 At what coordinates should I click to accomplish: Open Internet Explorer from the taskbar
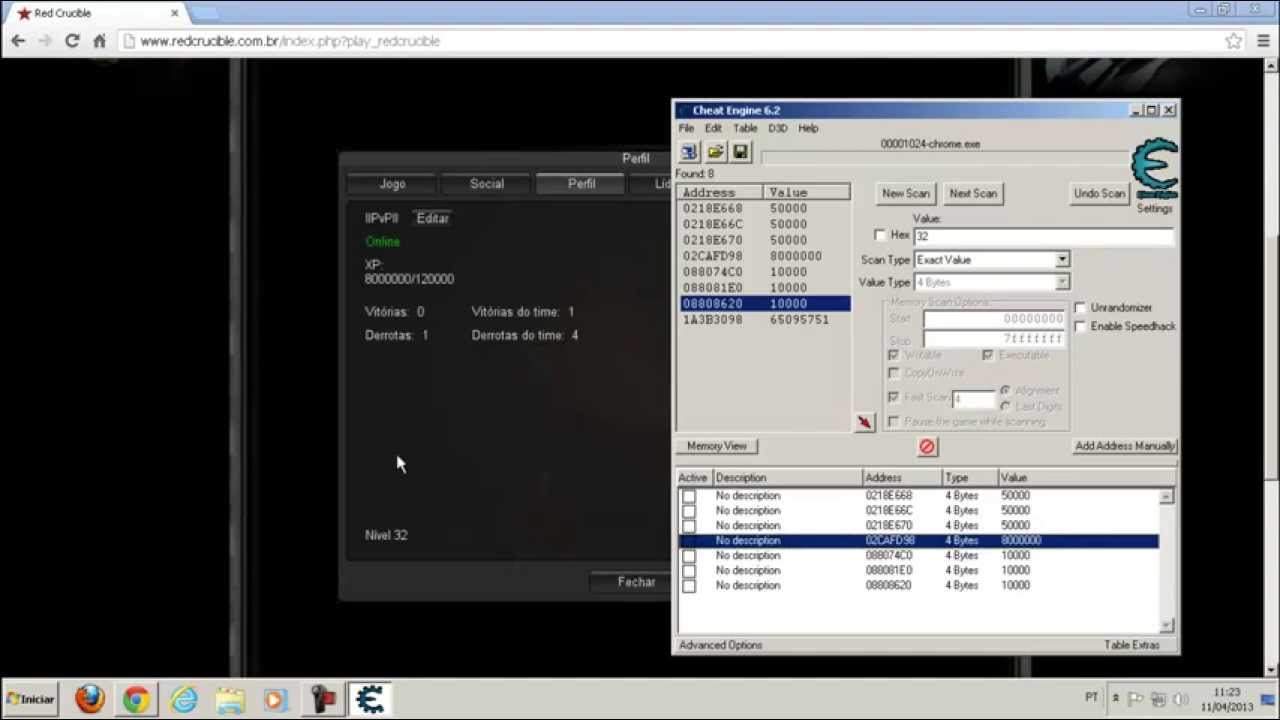coord(183,699)
